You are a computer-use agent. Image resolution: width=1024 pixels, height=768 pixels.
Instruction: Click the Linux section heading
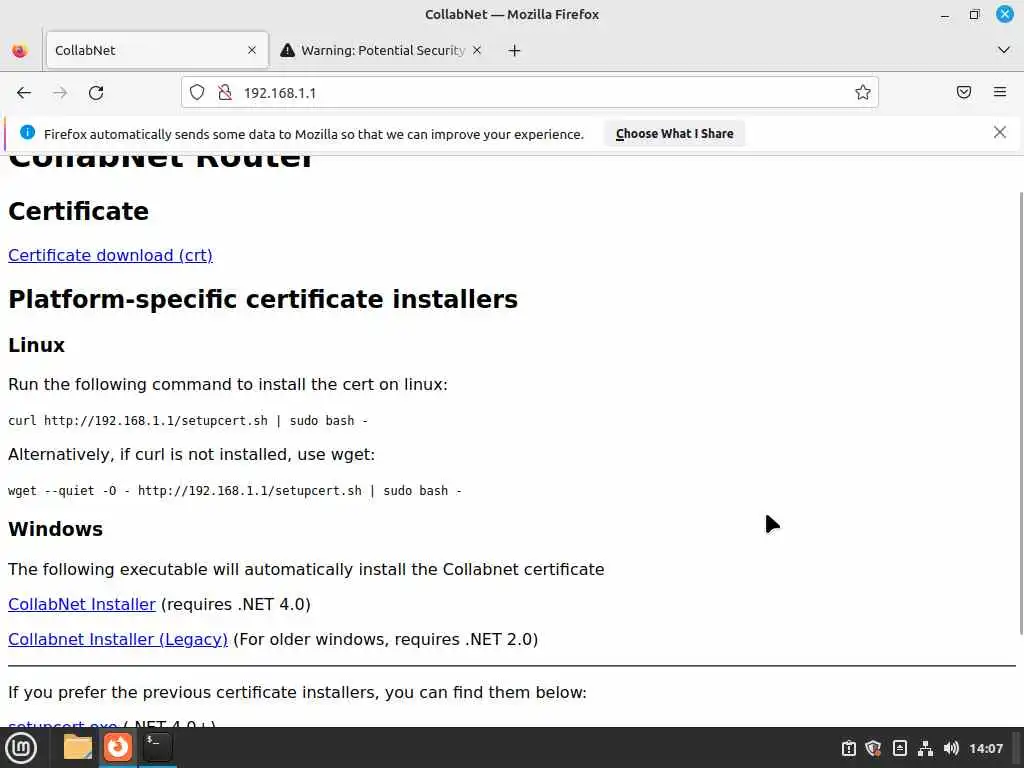pyautogui.click(x=37, y=345)
